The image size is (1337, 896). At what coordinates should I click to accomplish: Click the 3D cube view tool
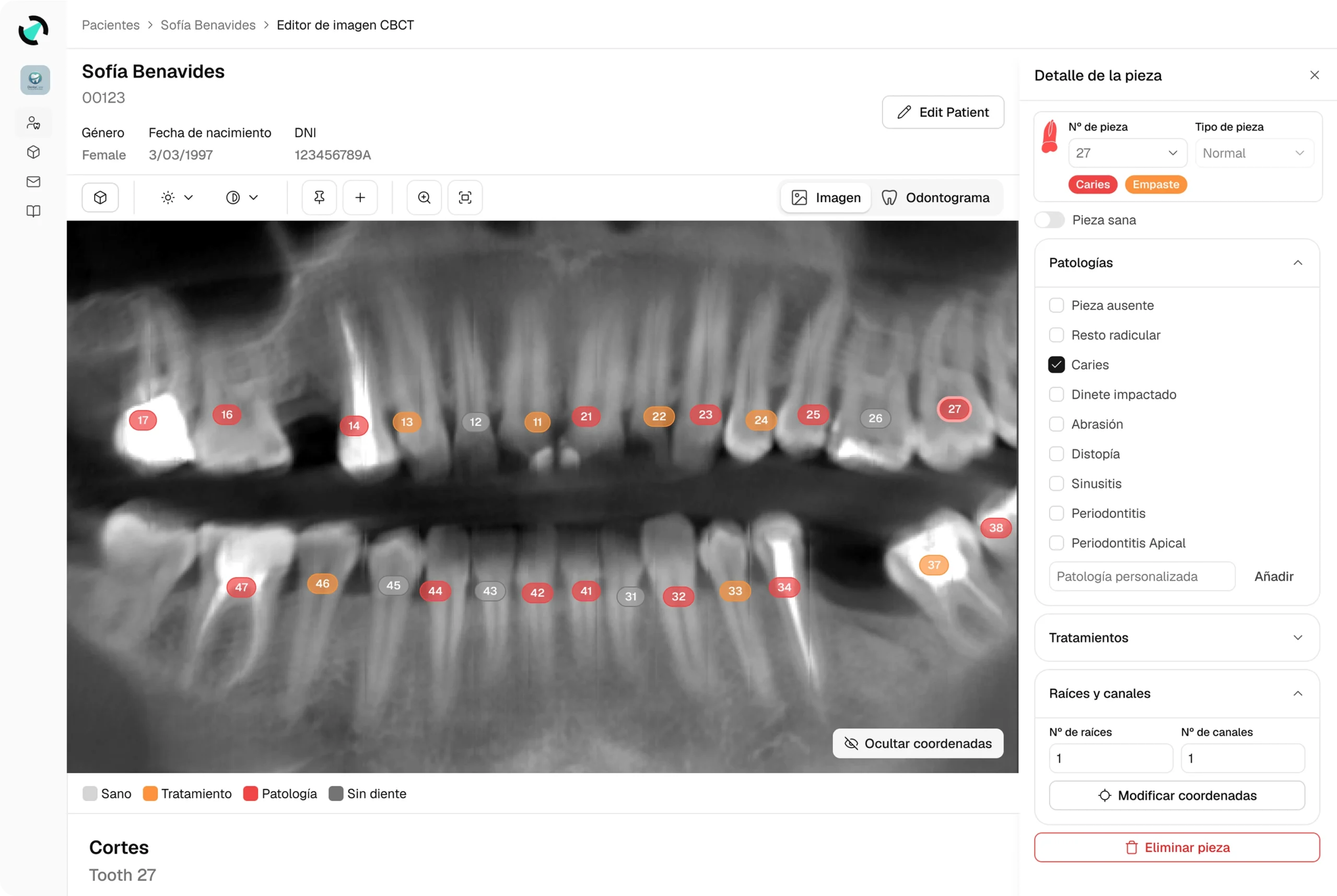(100, 197)
